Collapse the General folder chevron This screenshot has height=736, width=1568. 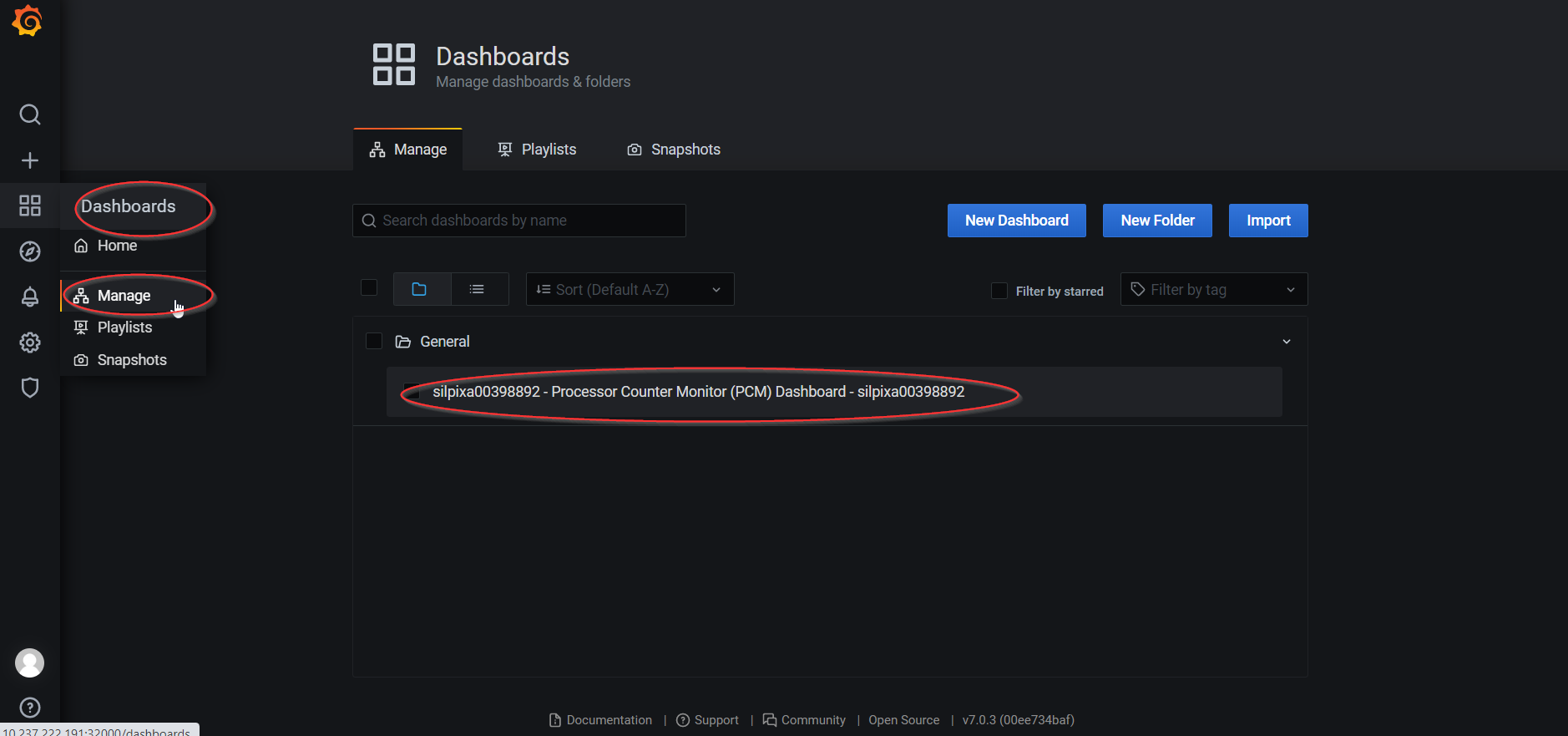pos(1287,342)
